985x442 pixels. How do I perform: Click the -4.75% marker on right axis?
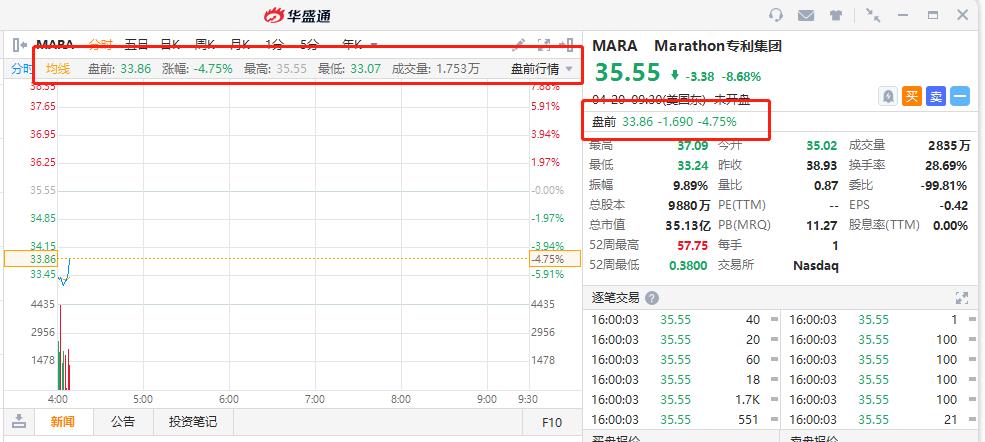[554, 259]
